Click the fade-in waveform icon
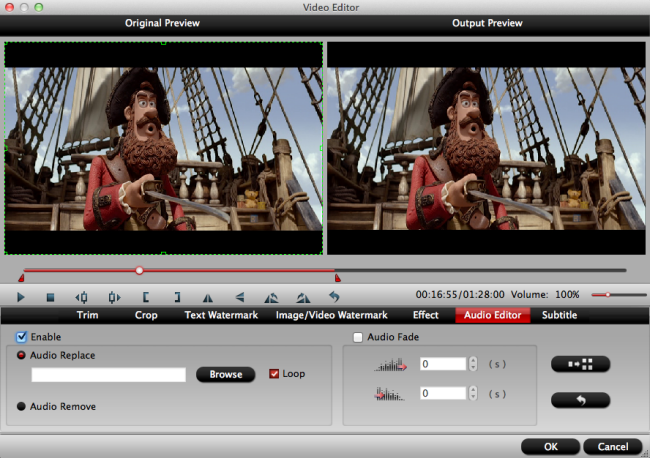The width and height of the screenshot is (650, 458). (390, 364)
